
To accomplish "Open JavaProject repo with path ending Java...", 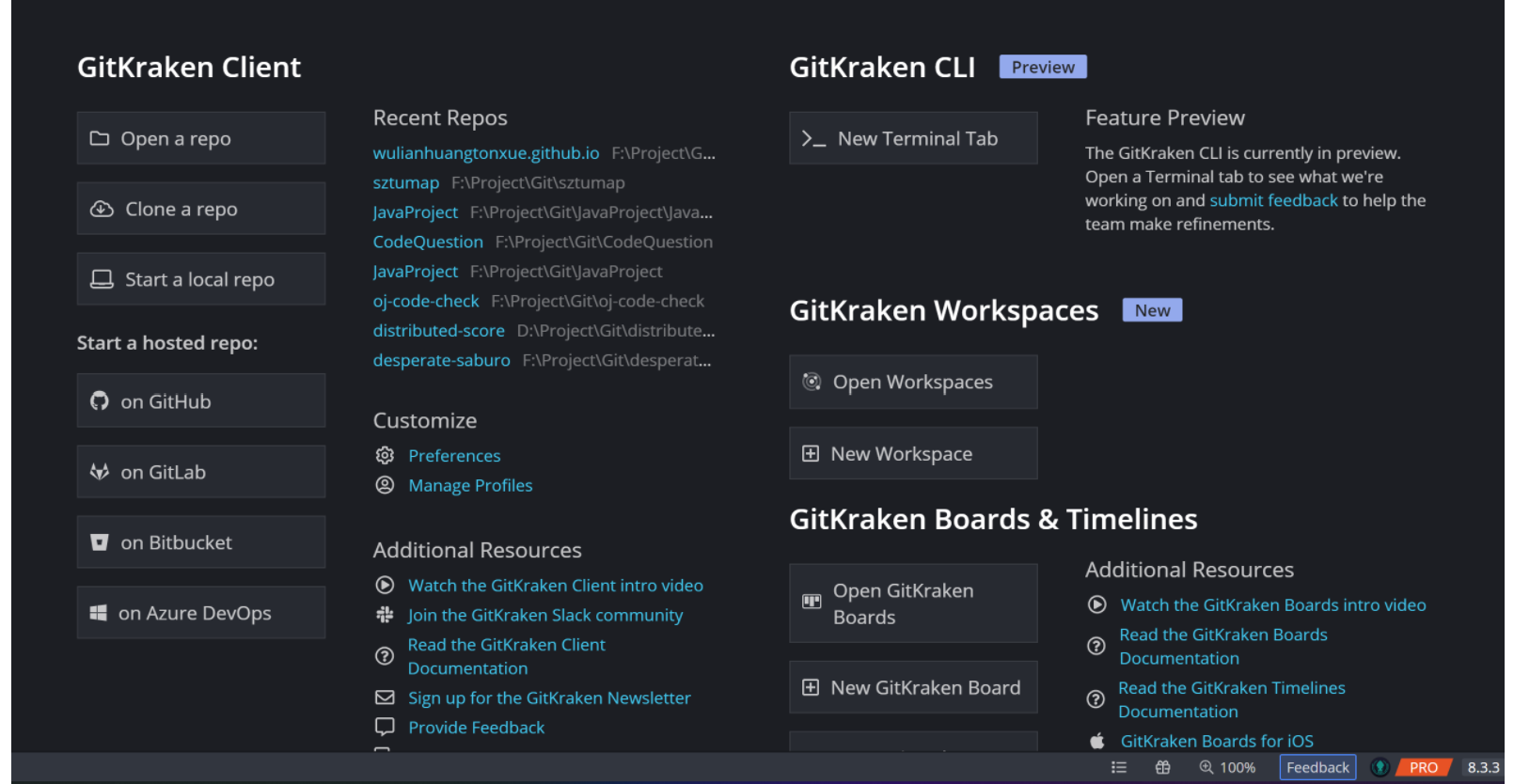I will (415, 212).
